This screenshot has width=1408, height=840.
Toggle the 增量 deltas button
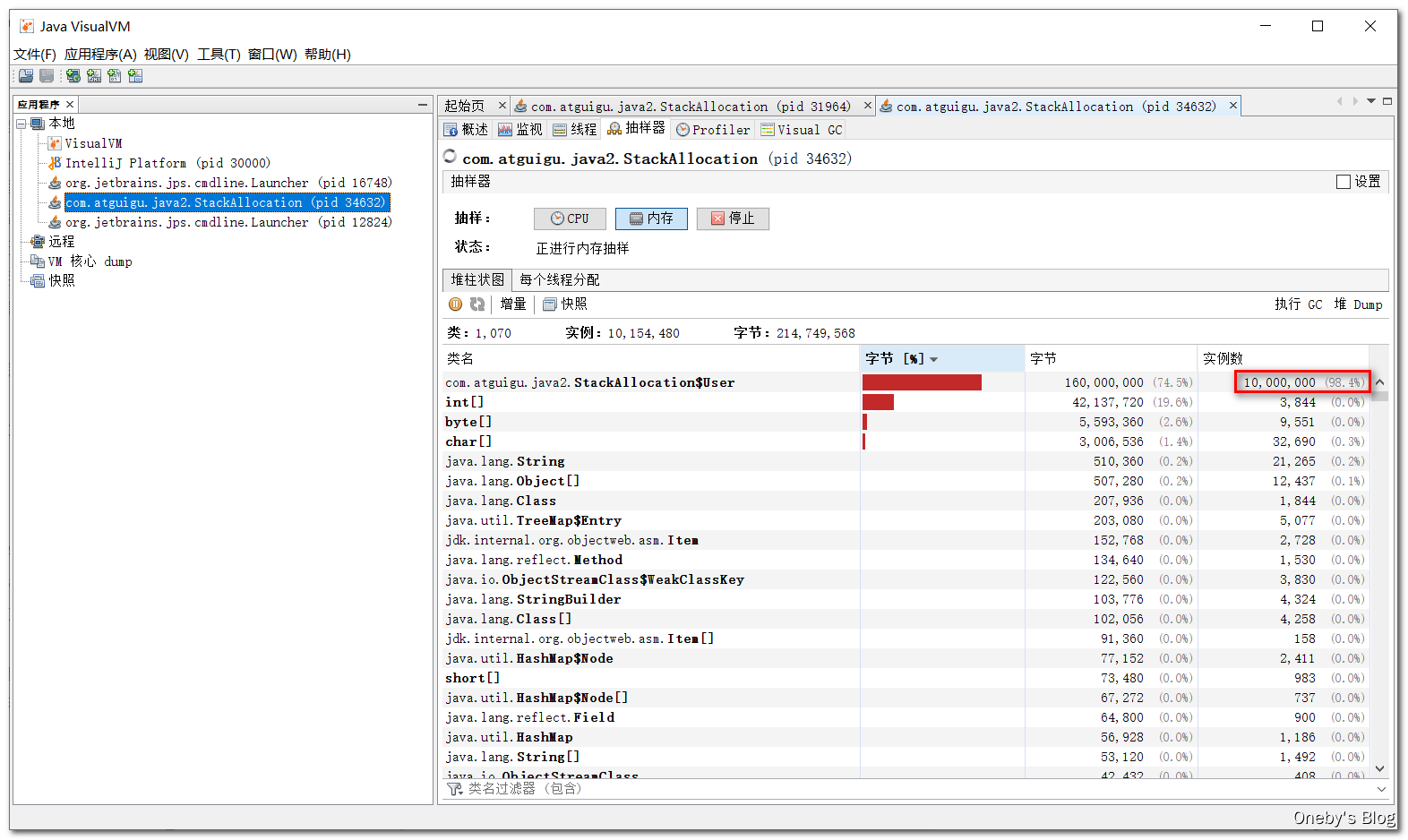click(x=513, y=304)
